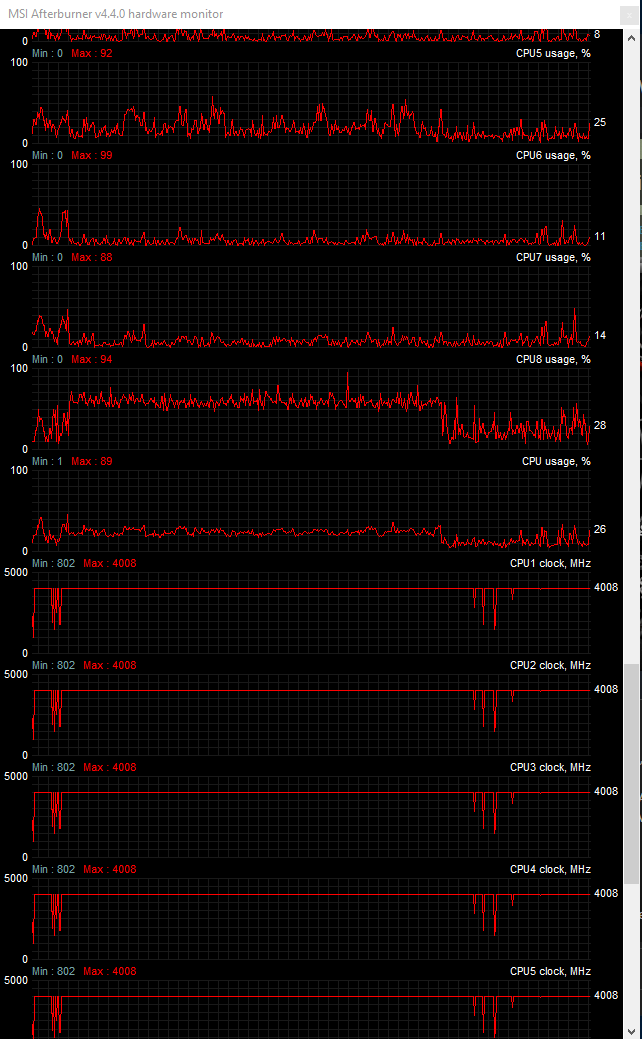642x1039 pixels.
Task: Select the 'CPU8 usage, %' label
Action: (553, 360)
